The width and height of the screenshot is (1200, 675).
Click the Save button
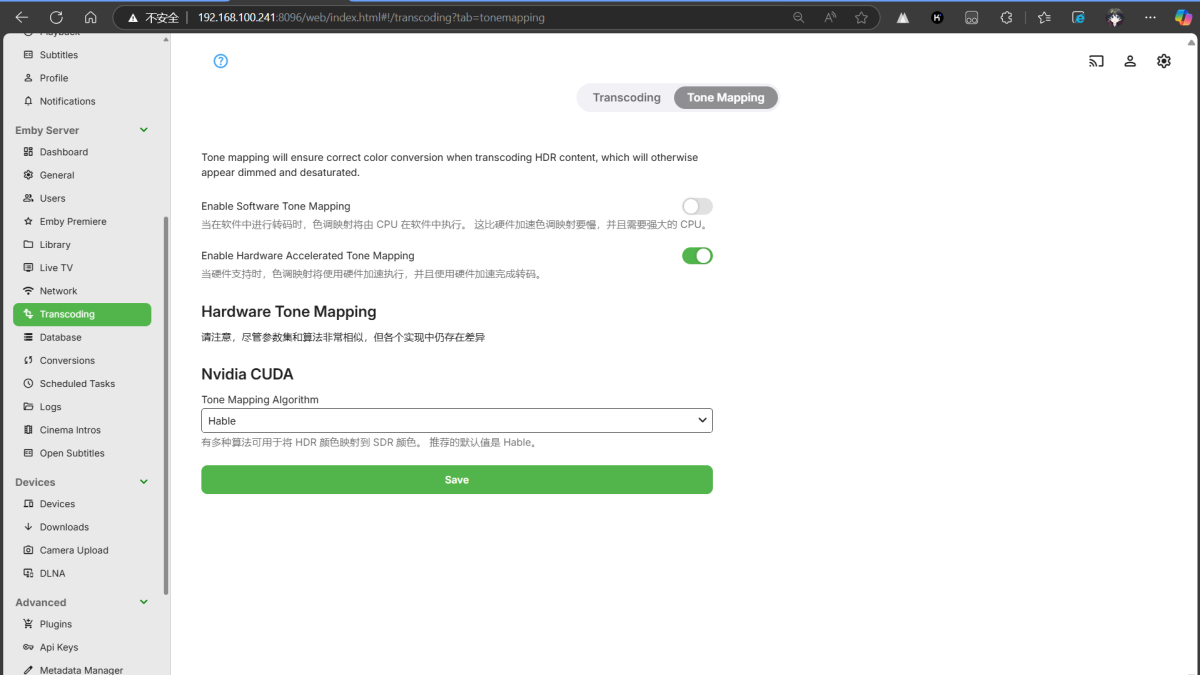(456, 479)
